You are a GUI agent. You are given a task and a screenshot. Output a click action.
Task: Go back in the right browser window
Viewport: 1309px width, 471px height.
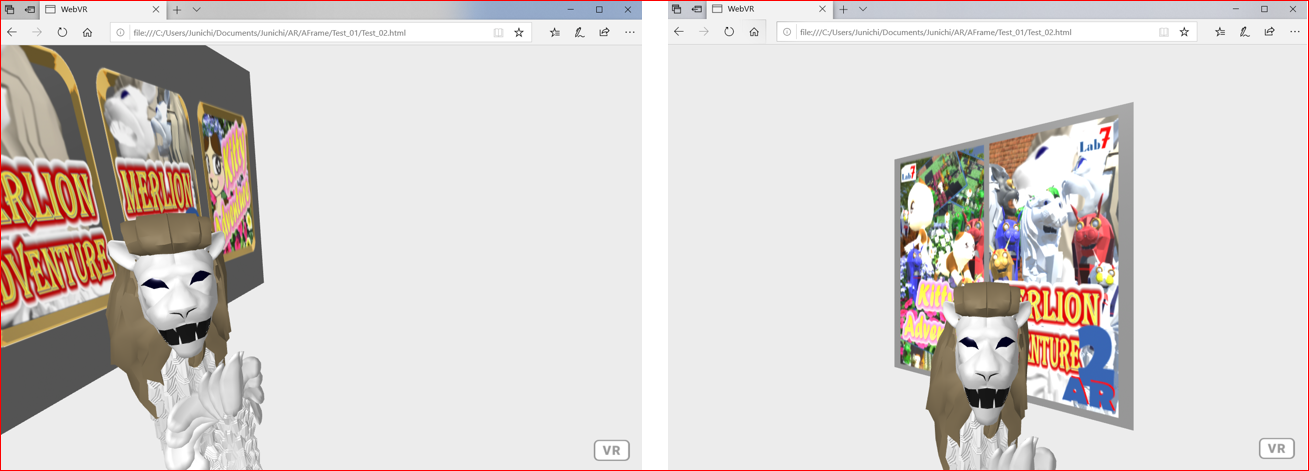(x=679, y=32)
